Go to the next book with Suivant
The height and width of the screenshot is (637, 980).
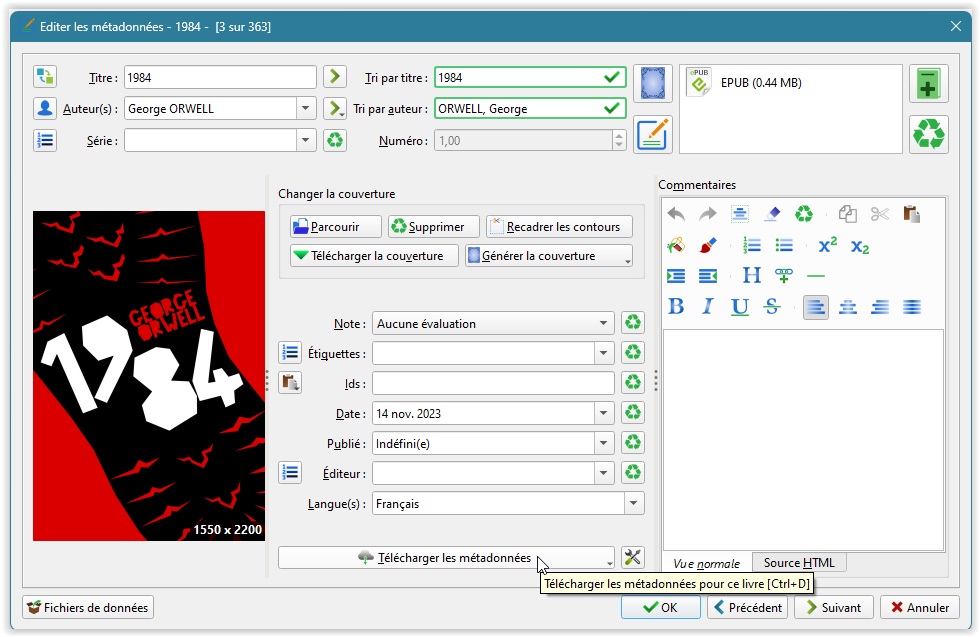tap(833, 607)
